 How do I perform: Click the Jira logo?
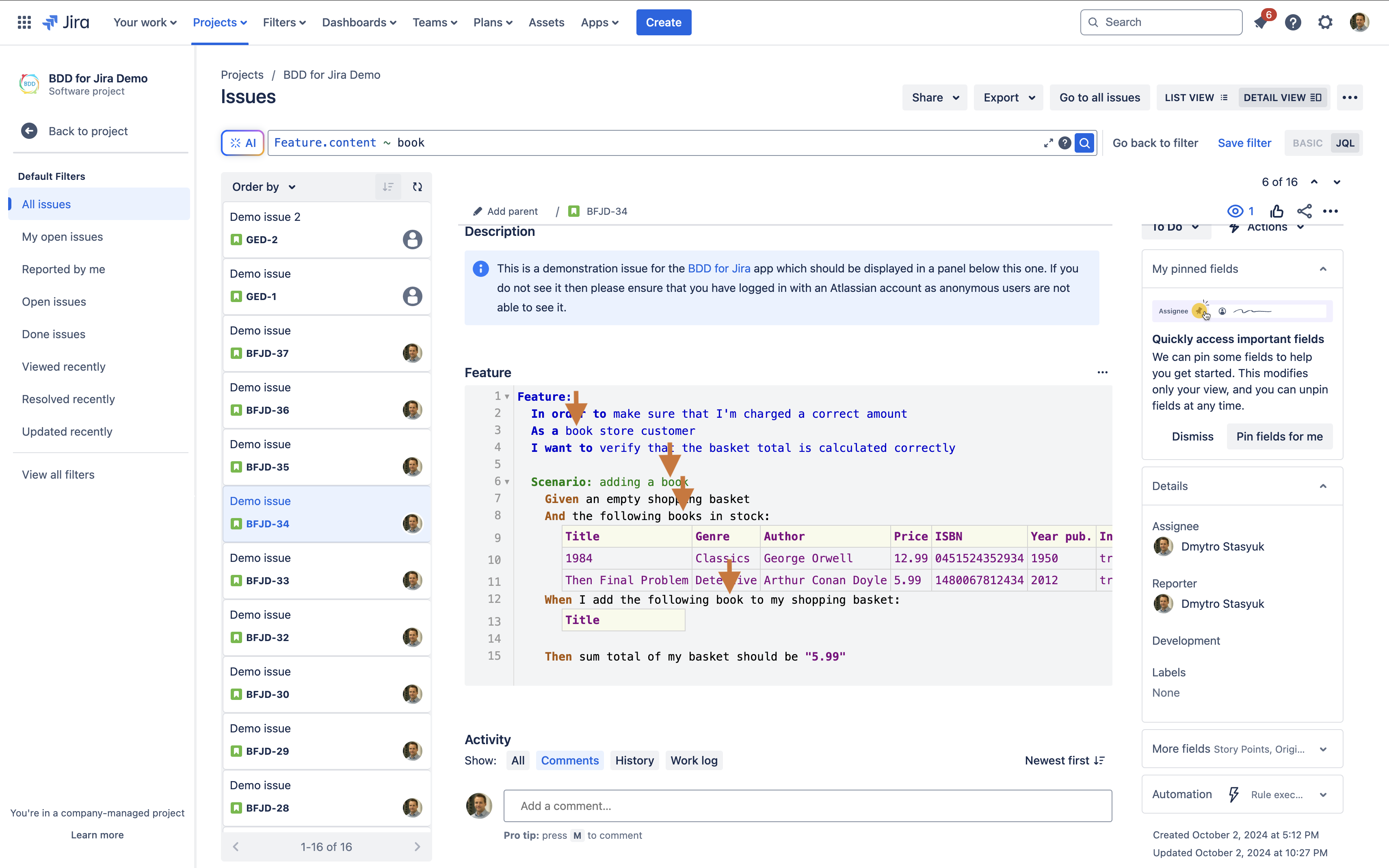[66, 22]
